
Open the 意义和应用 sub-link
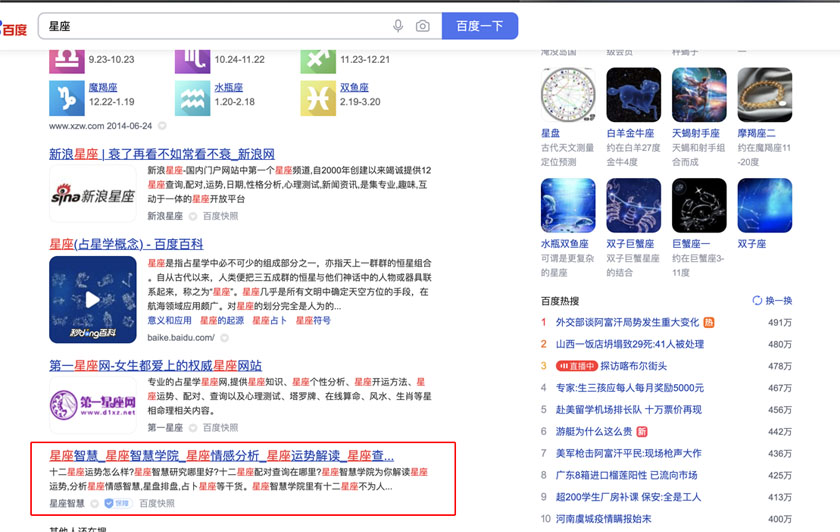169,320
